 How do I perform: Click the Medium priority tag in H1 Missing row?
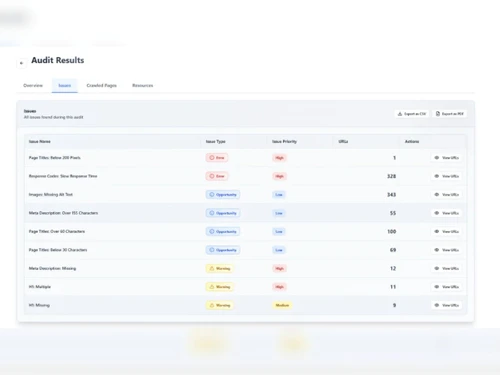pos(282,305)
